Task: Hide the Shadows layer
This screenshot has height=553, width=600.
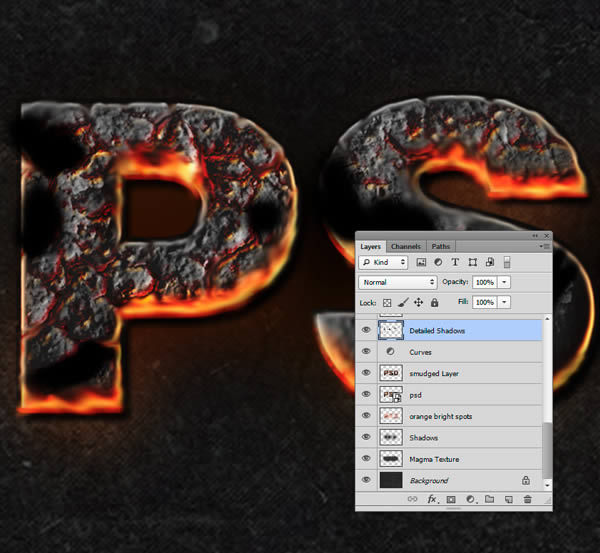Action: pos(366,437)
